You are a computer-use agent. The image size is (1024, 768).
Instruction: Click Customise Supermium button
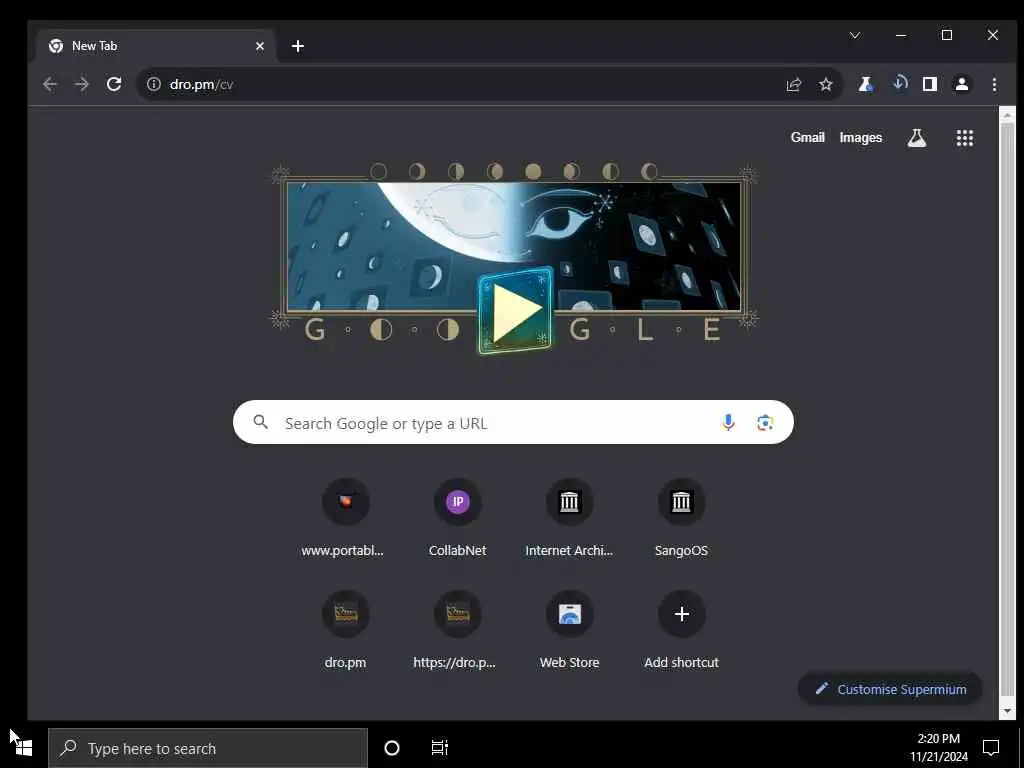click(890, 689)
